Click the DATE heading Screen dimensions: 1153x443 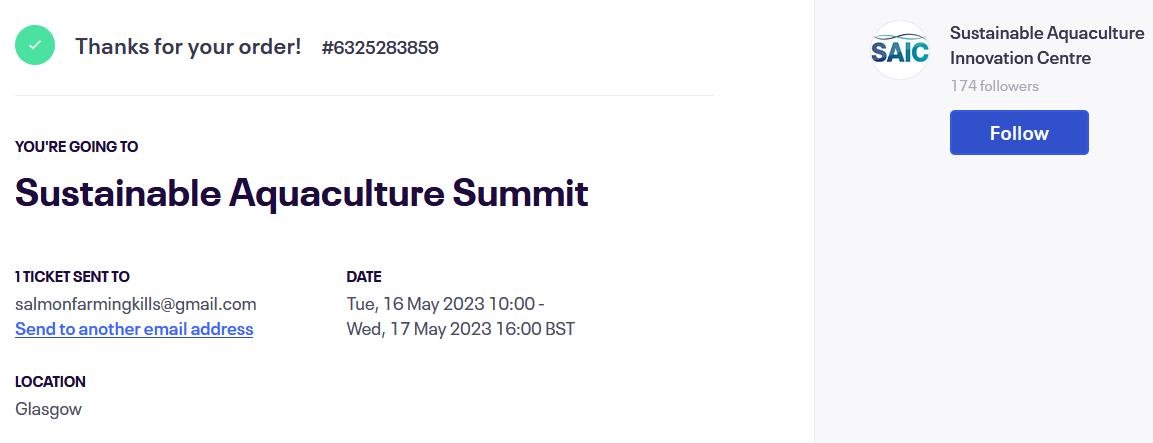364,277
